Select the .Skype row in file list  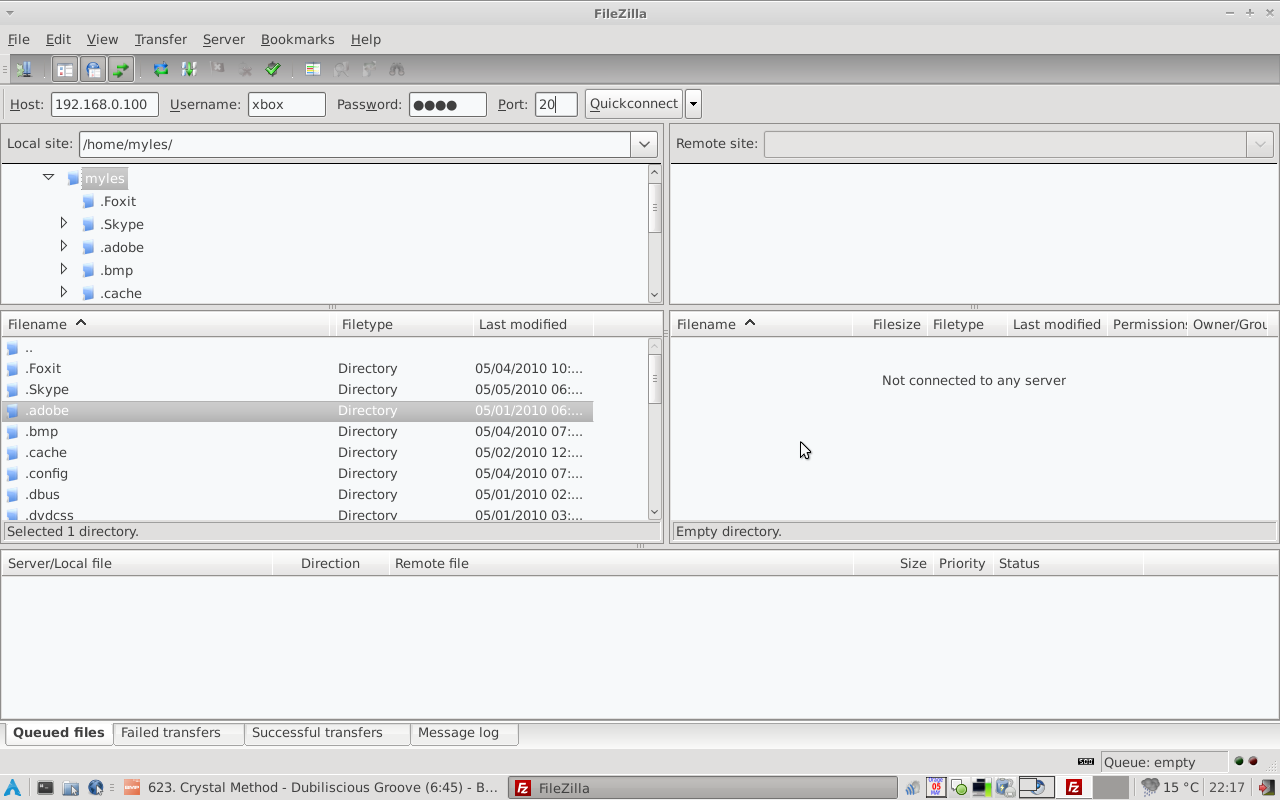[x=298, y=389]
